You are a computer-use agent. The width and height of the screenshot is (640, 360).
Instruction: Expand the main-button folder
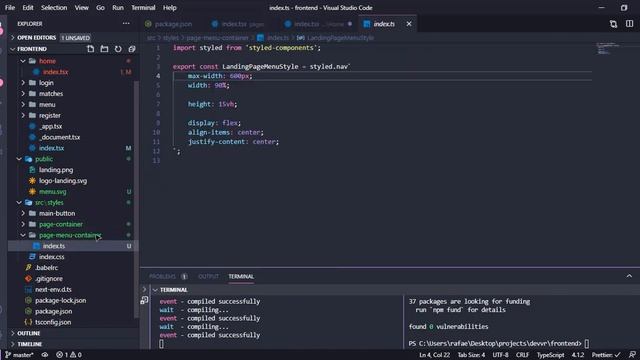(23, 213)
